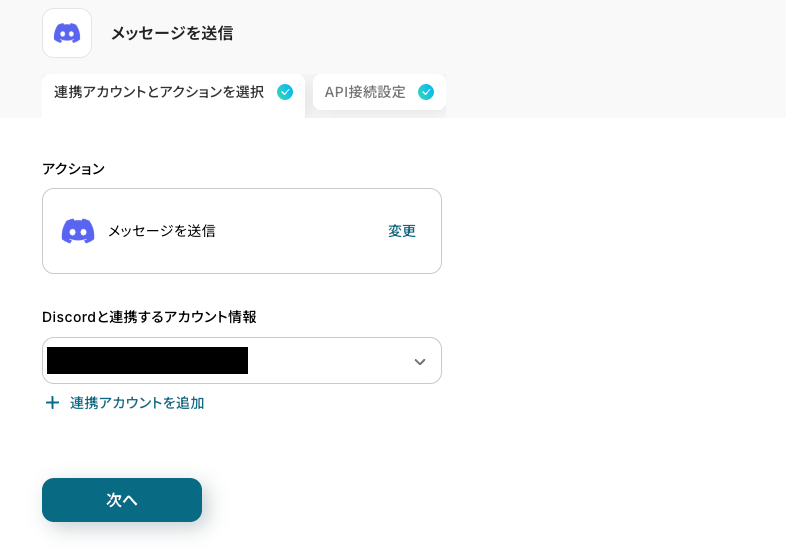Click the plus icon beside 連携アカウントを追加

52,403
